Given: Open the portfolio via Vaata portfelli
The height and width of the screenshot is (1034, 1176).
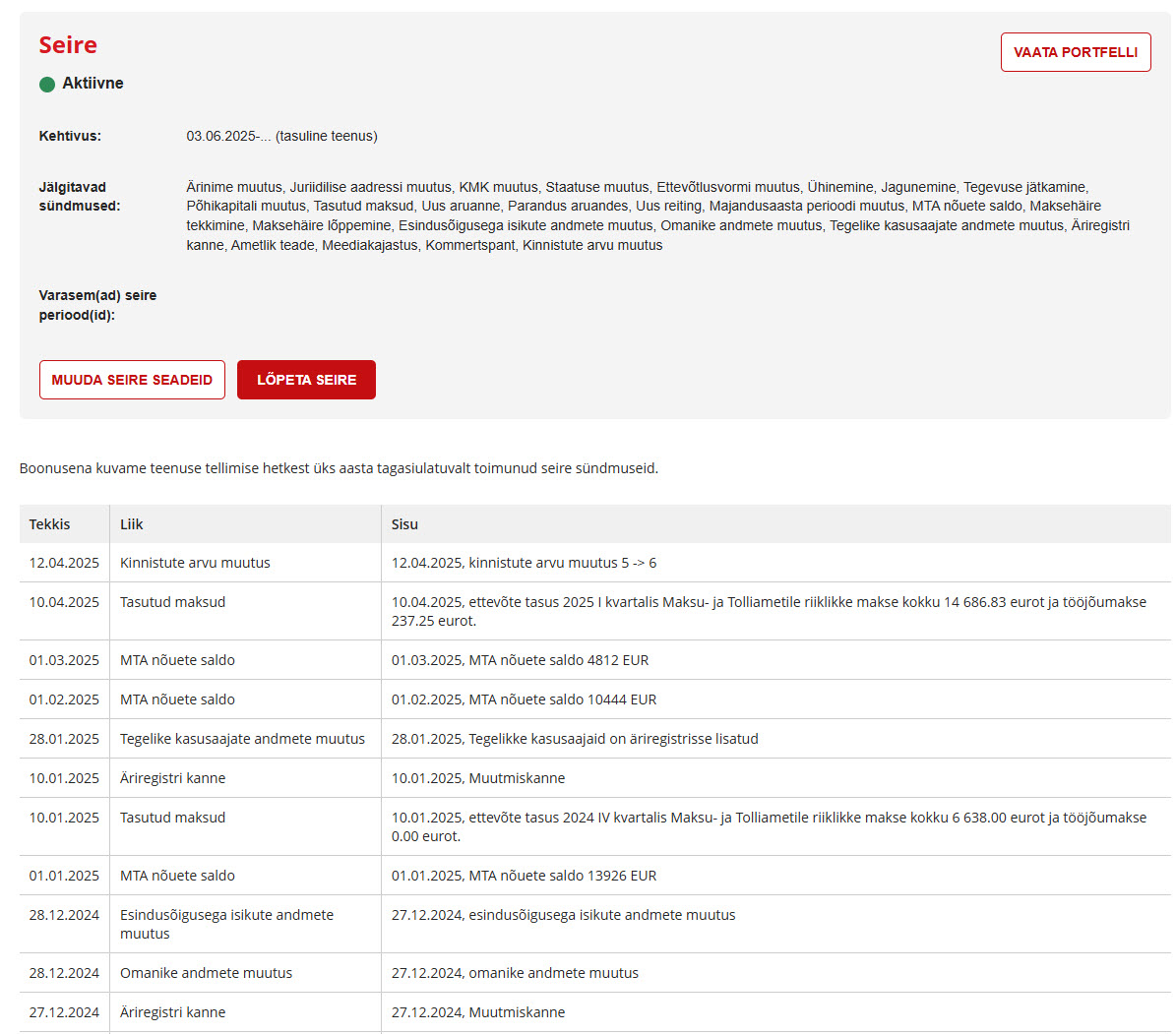Looking at the screenshot, I should [1075, 52].
